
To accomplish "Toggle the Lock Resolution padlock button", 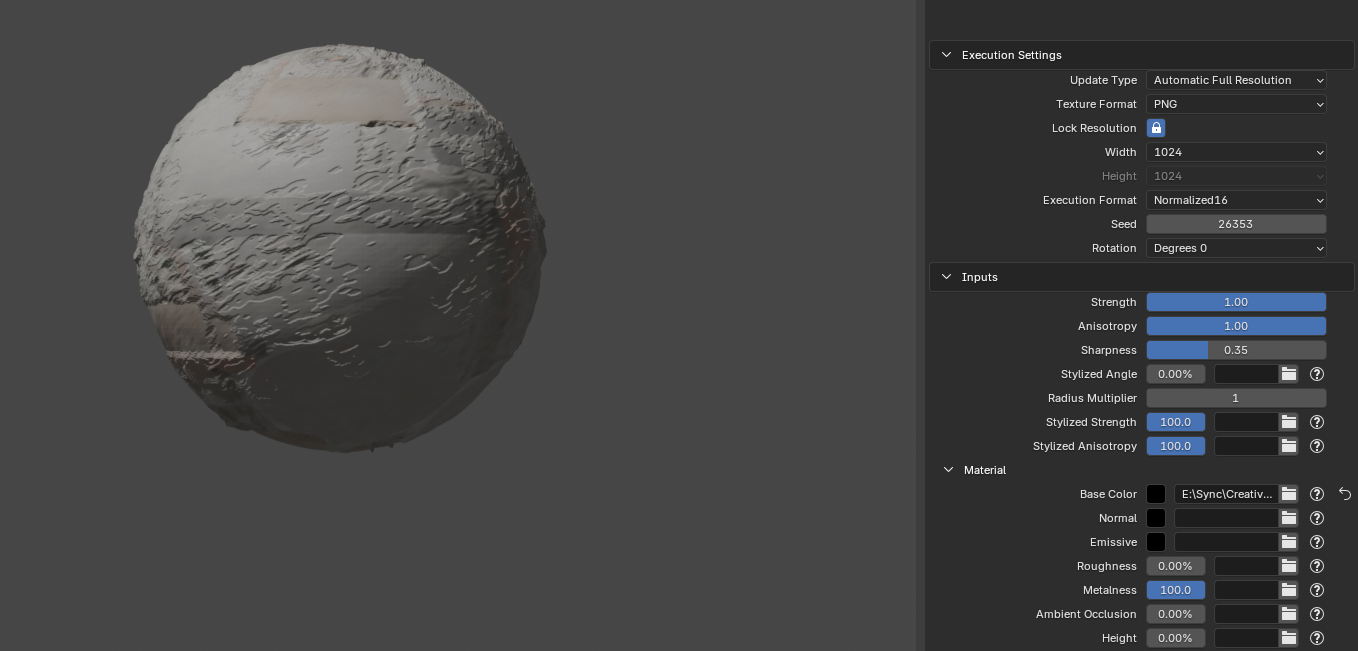I will (x=1156, y=128).
